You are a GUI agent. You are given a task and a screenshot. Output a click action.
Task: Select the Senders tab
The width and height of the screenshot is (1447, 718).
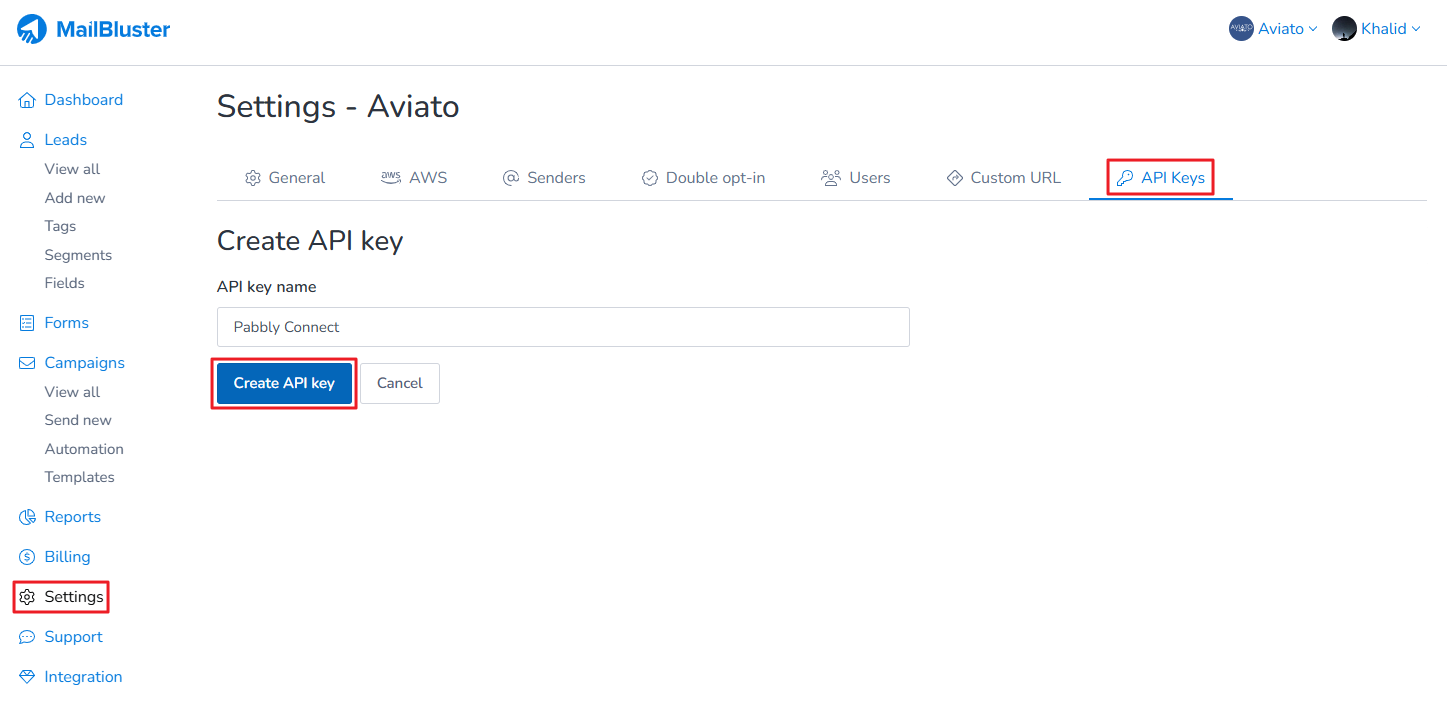click(x=544, y=178)
